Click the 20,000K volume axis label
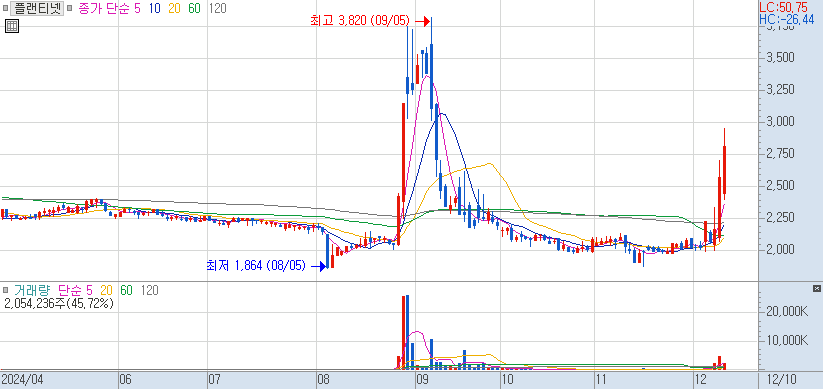823x389 pixels. (786, 312)
